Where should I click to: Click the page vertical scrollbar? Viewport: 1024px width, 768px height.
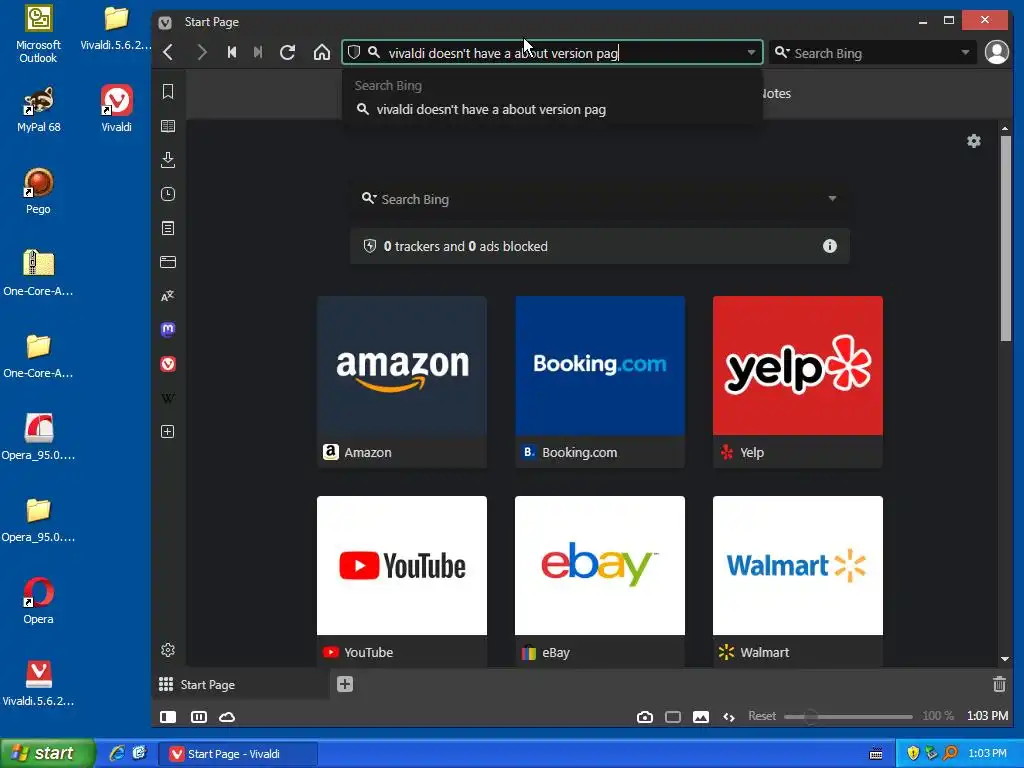click(1005, 238)
